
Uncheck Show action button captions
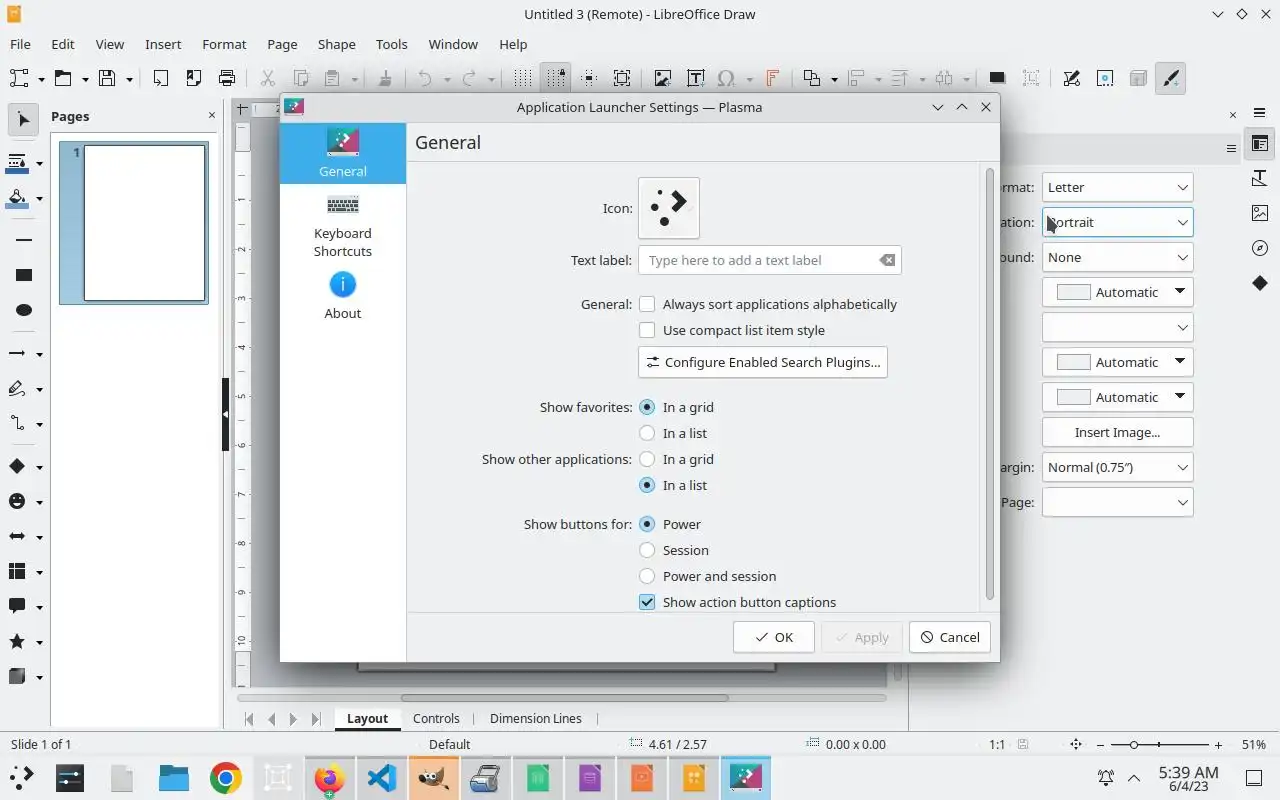pyautogui.click(x=738, y=602)
